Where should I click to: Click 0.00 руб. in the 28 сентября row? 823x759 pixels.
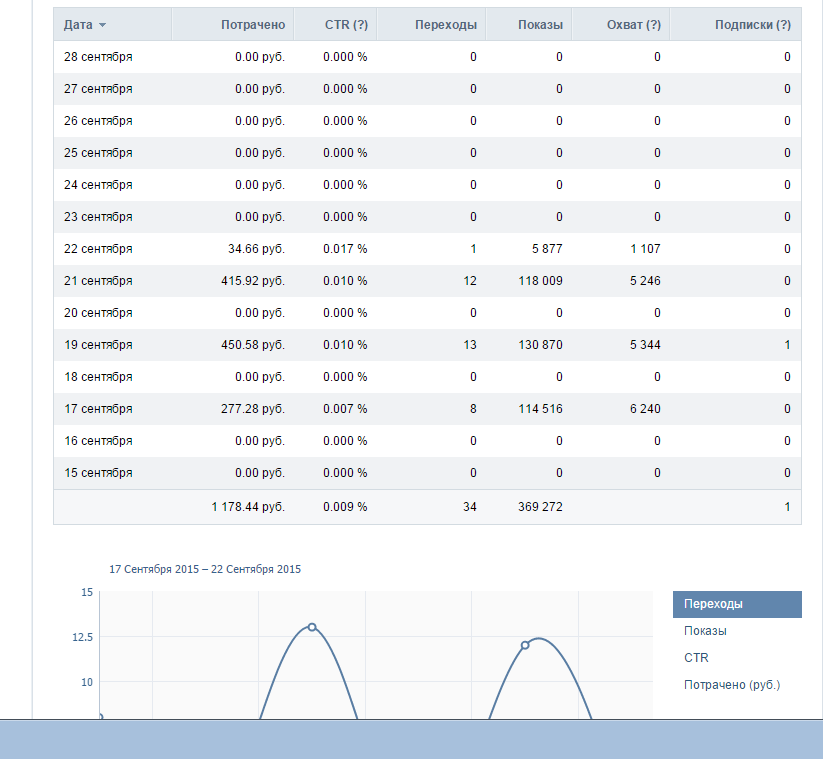260,57
